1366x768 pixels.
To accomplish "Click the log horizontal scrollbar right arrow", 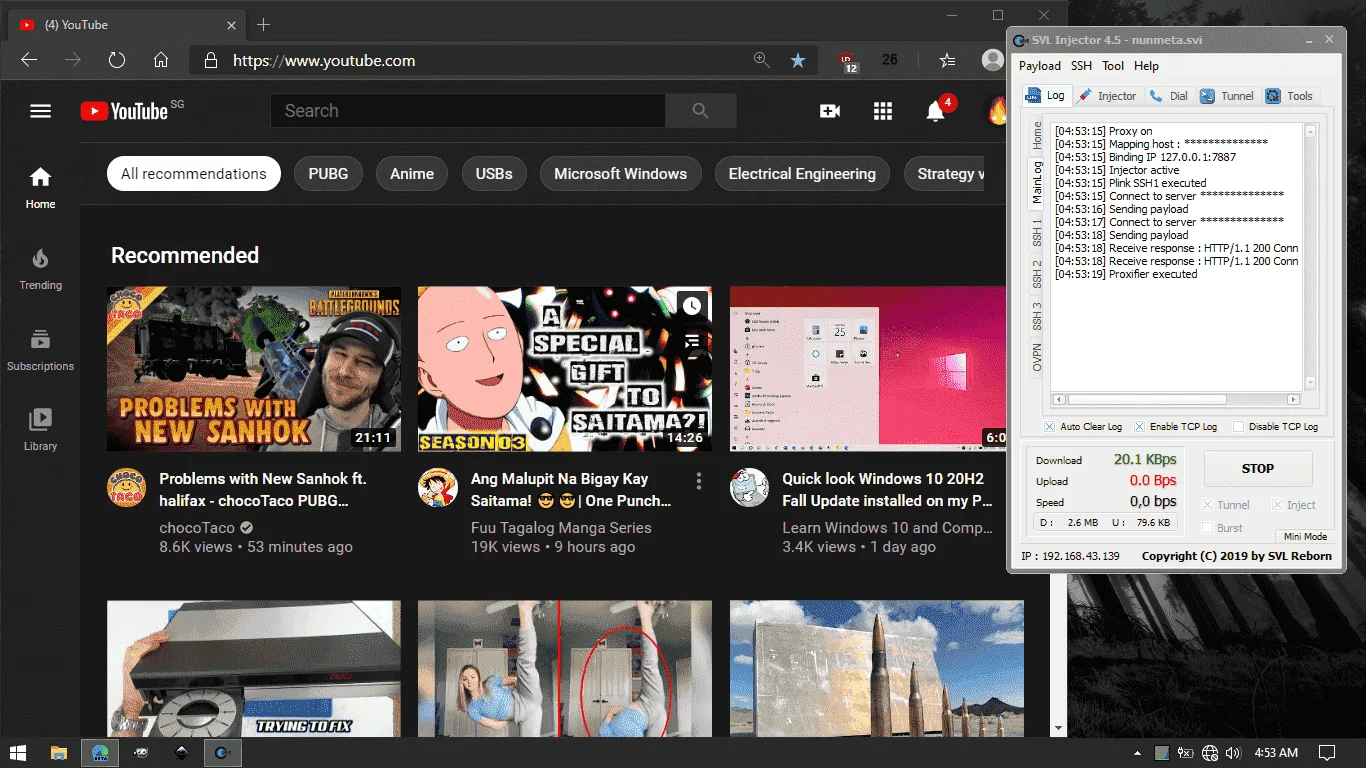I will pos(1293,399).
